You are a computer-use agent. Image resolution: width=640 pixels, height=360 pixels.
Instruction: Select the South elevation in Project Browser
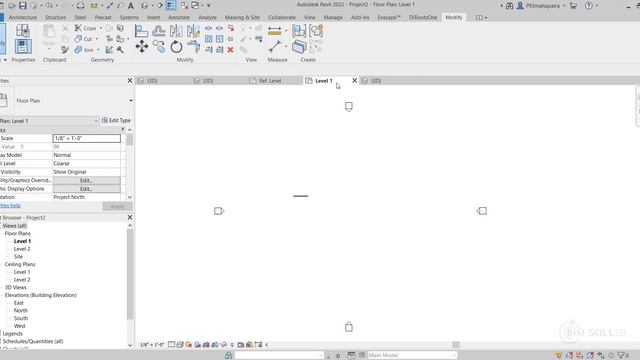coord(21,318)
